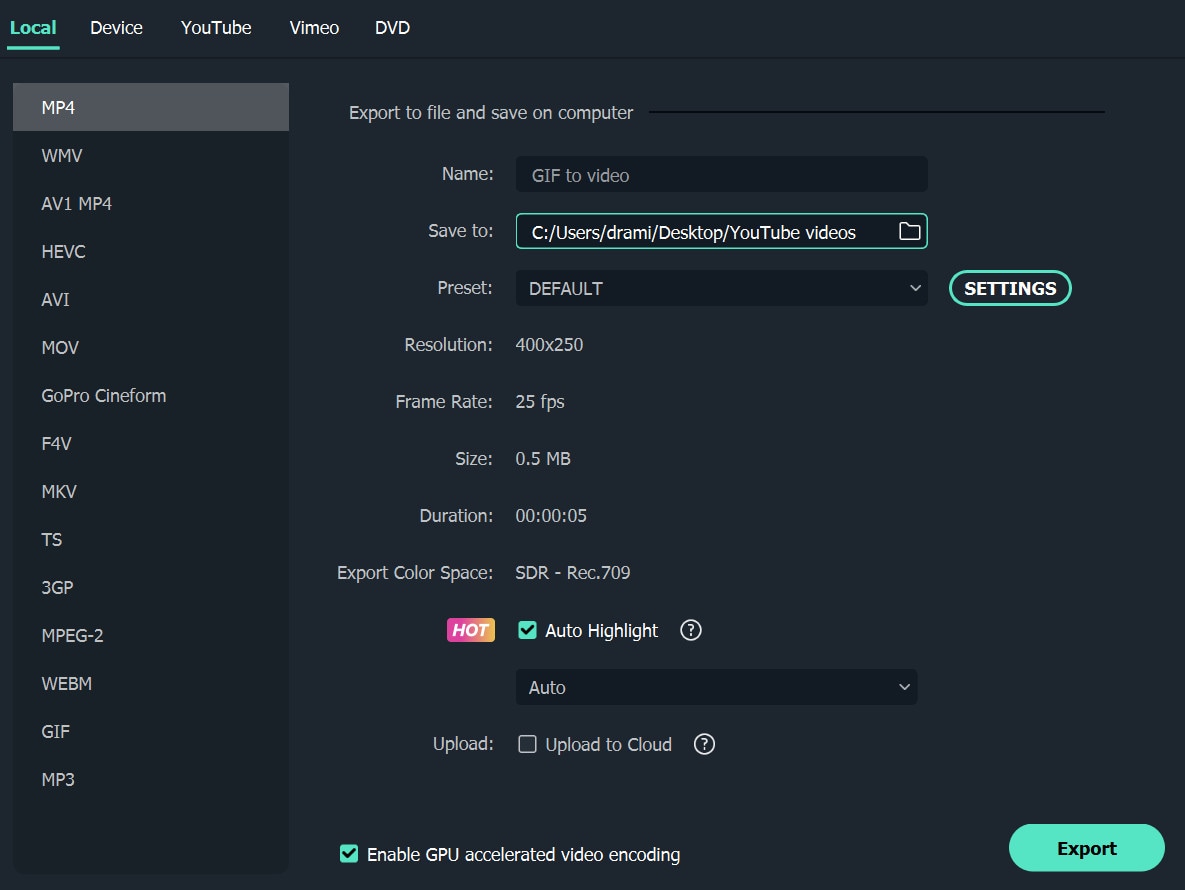The width and height of the screenshot is (1185, 890).
Task: Click the Name input field
Action: click(721, 175)
